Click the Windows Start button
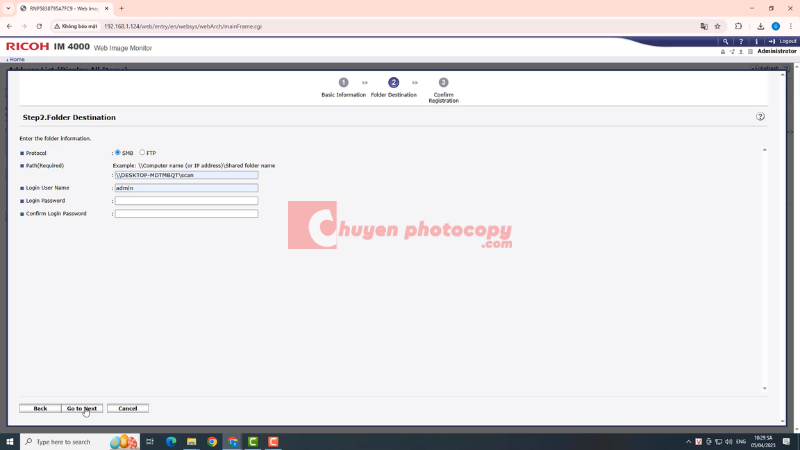Viewport: 800px width, 450px height. 10,441
